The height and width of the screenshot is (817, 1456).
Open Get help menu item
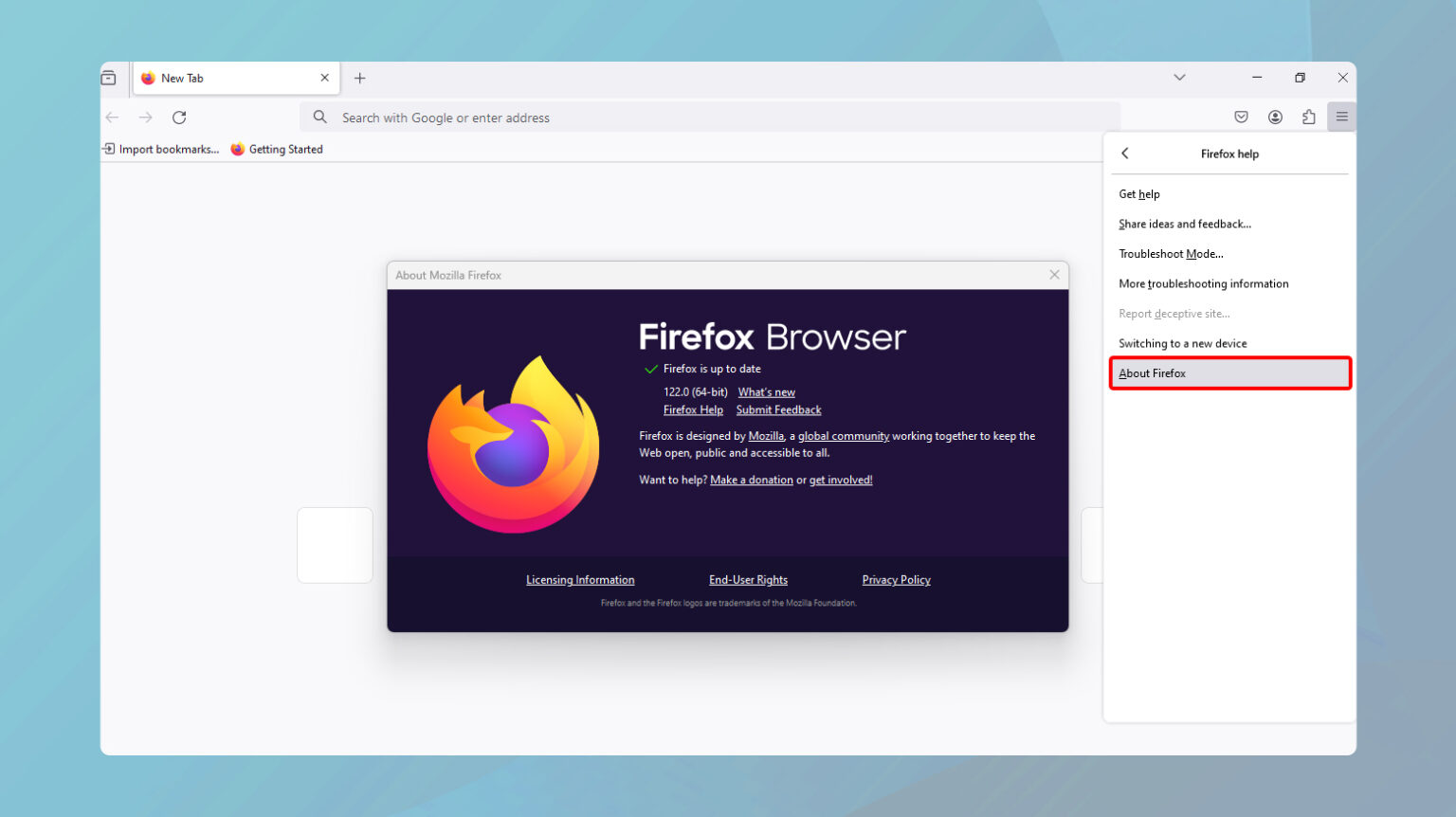tap(1139, 194)
